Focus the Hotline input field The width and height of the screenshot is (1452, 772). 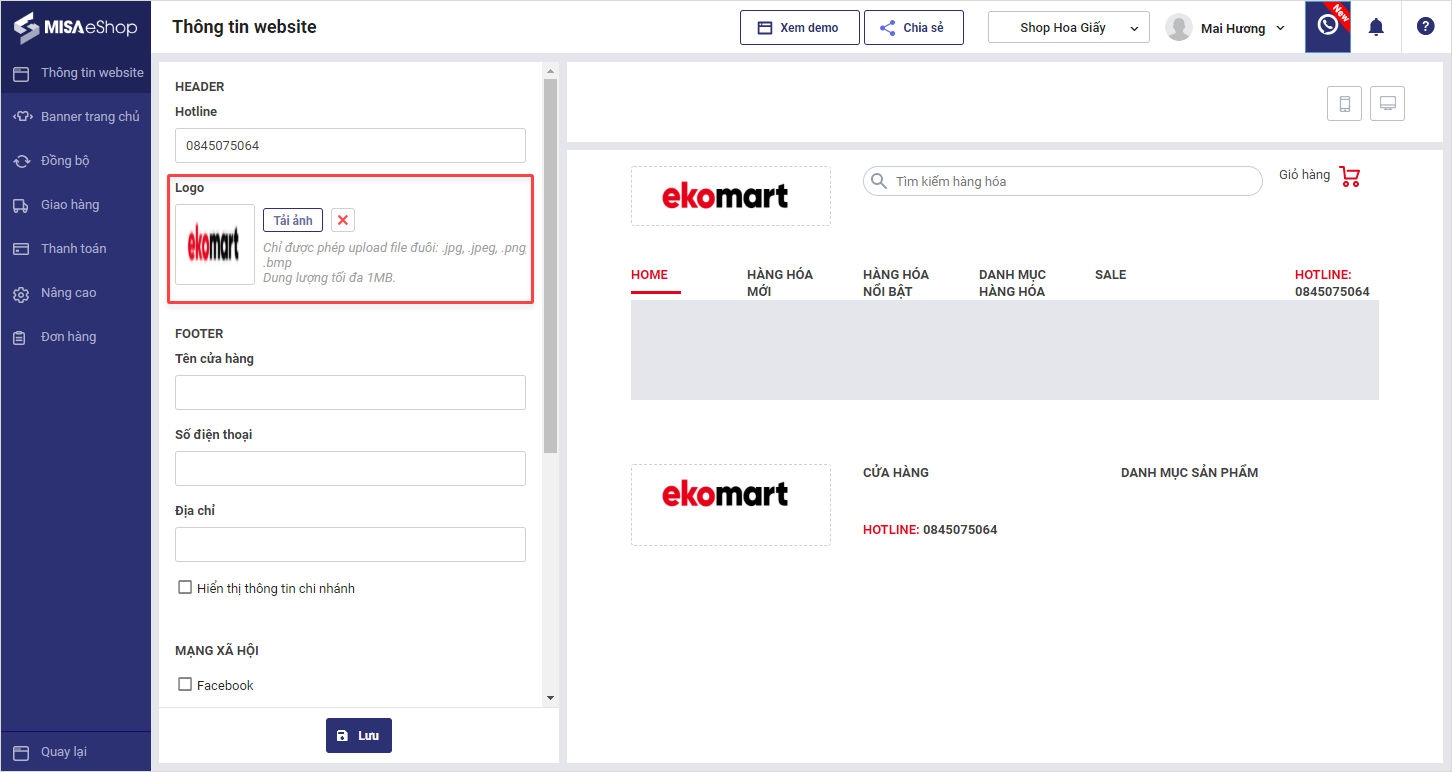click(x=350, y=145)
